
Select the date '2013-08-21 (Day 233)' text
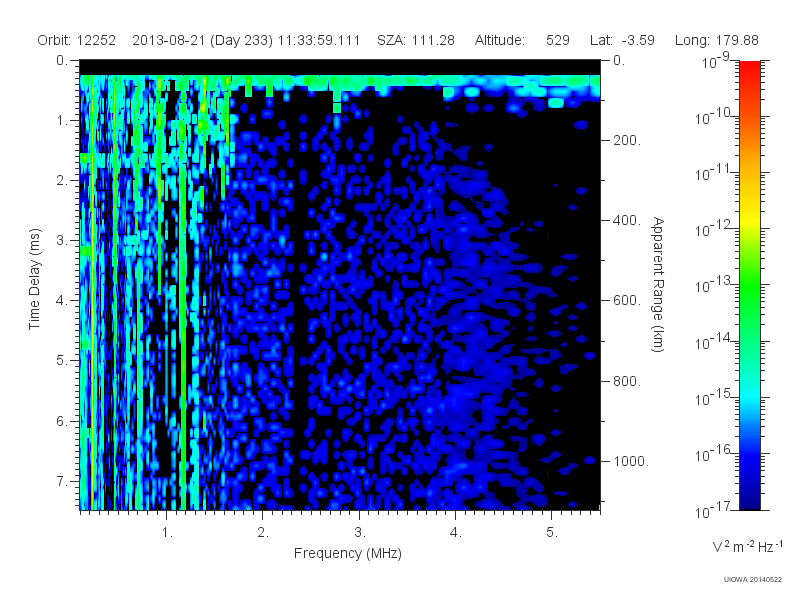coord(203,40)
